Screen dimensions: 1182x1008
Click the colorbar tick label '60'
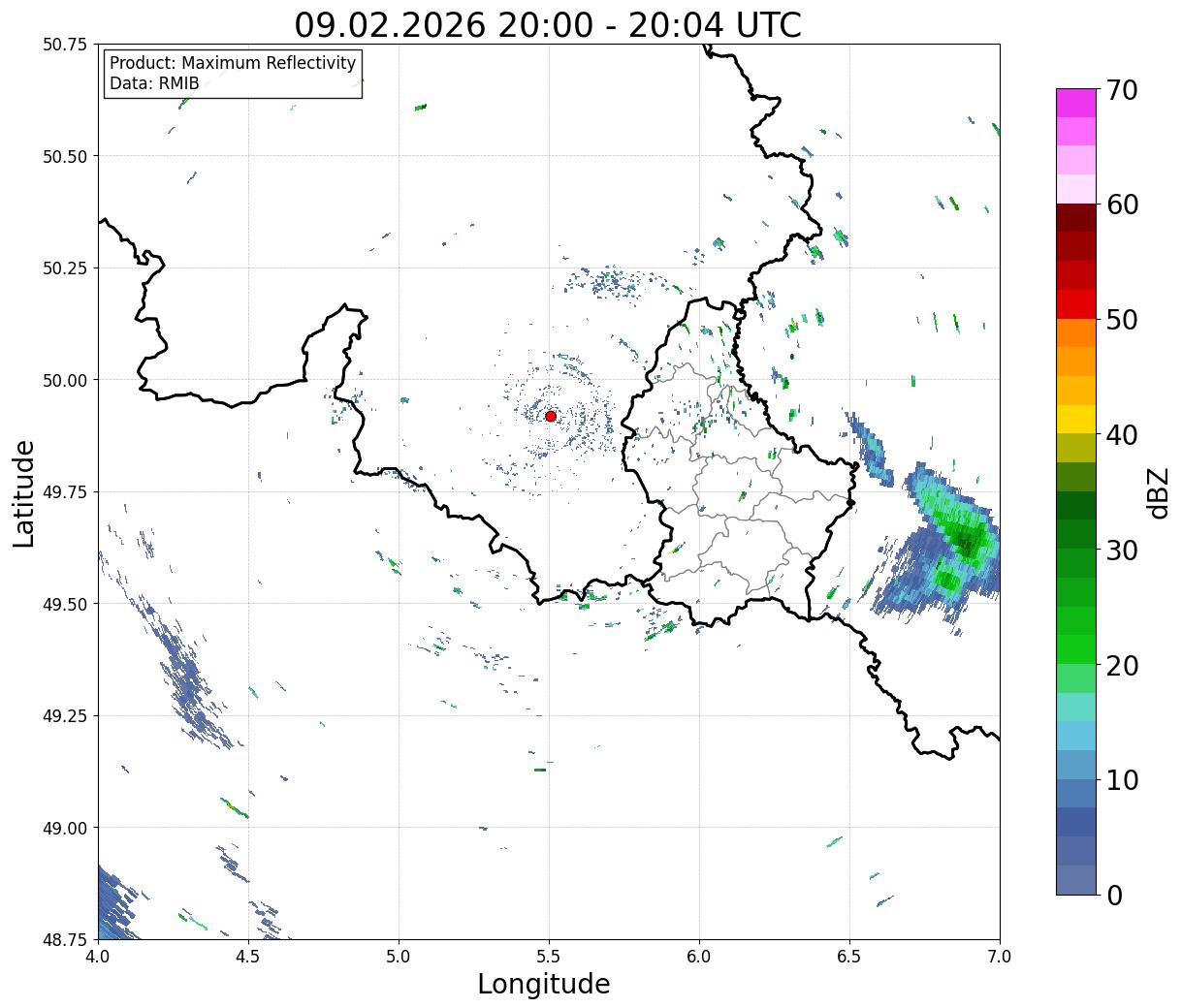[x=1121, y=205]
